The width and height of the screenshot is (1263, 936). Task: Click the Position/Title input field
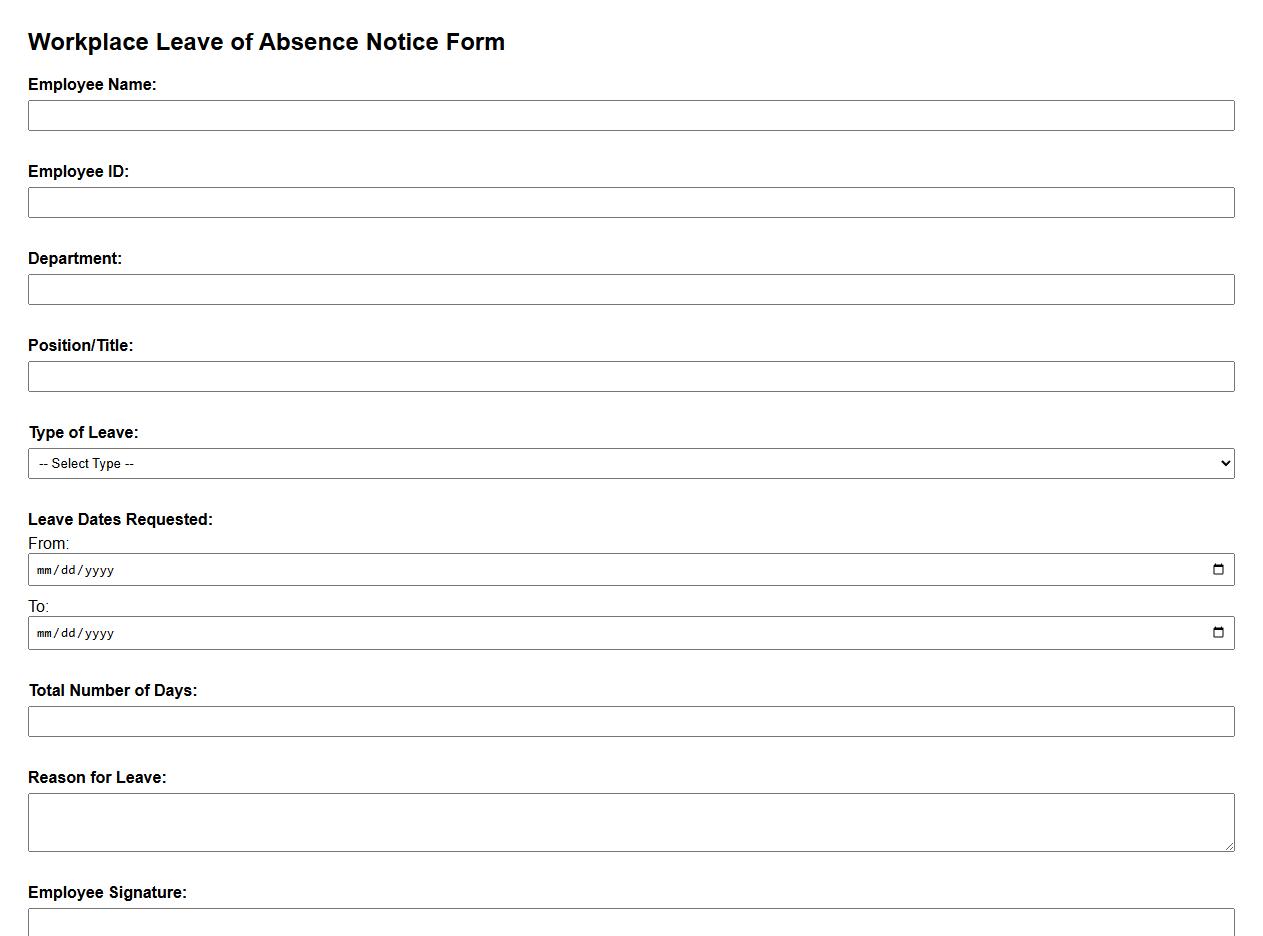(631, 376)
